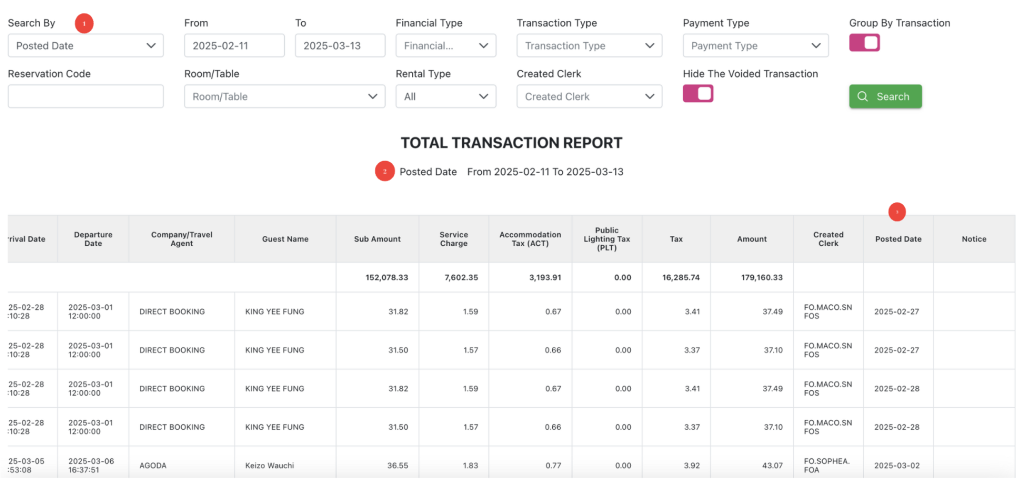Select the Rental Type dropdown
This screenshot has width=1024, height=491.
coord(445,96)
